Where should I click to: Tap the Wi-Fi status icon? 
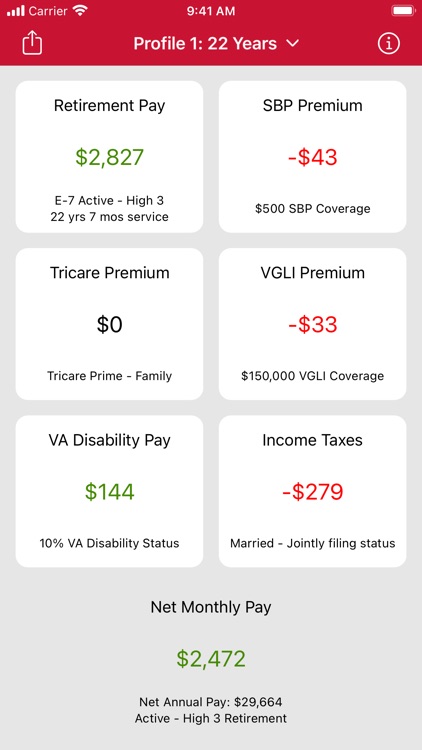click(x=80, y=11)
